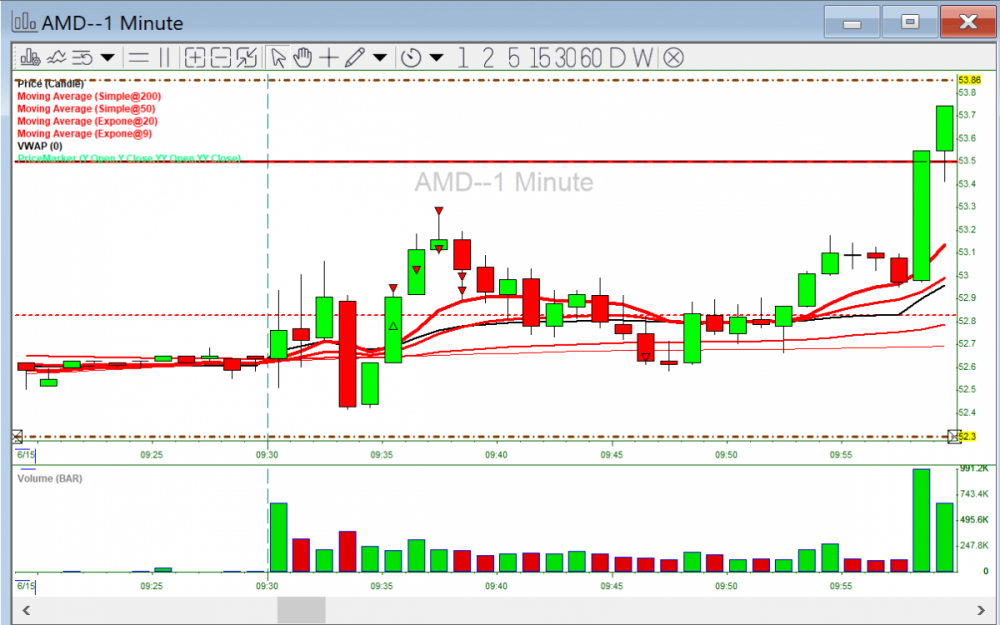1000x625 pixels.
Task: Click the horizontal scrollbar thumb
Action: [301, 609]
